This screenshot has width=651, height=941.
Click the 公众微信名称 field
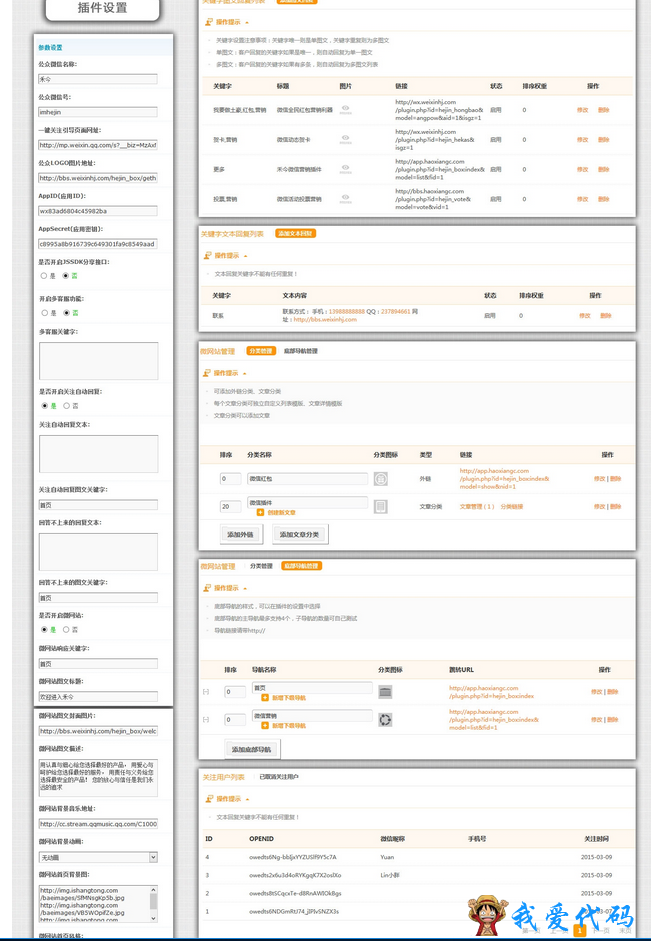[x=98, y=79]
